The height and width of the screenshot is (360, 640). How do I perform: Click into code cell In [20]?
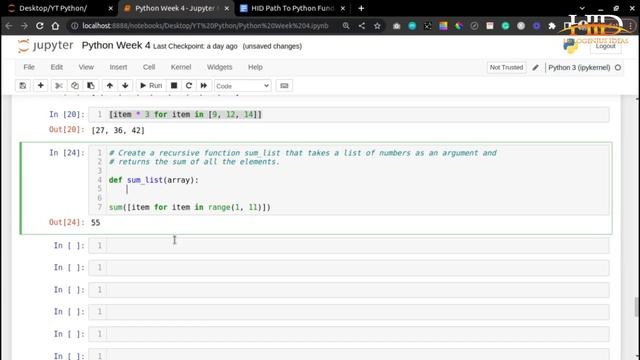[x=349, y=115]
